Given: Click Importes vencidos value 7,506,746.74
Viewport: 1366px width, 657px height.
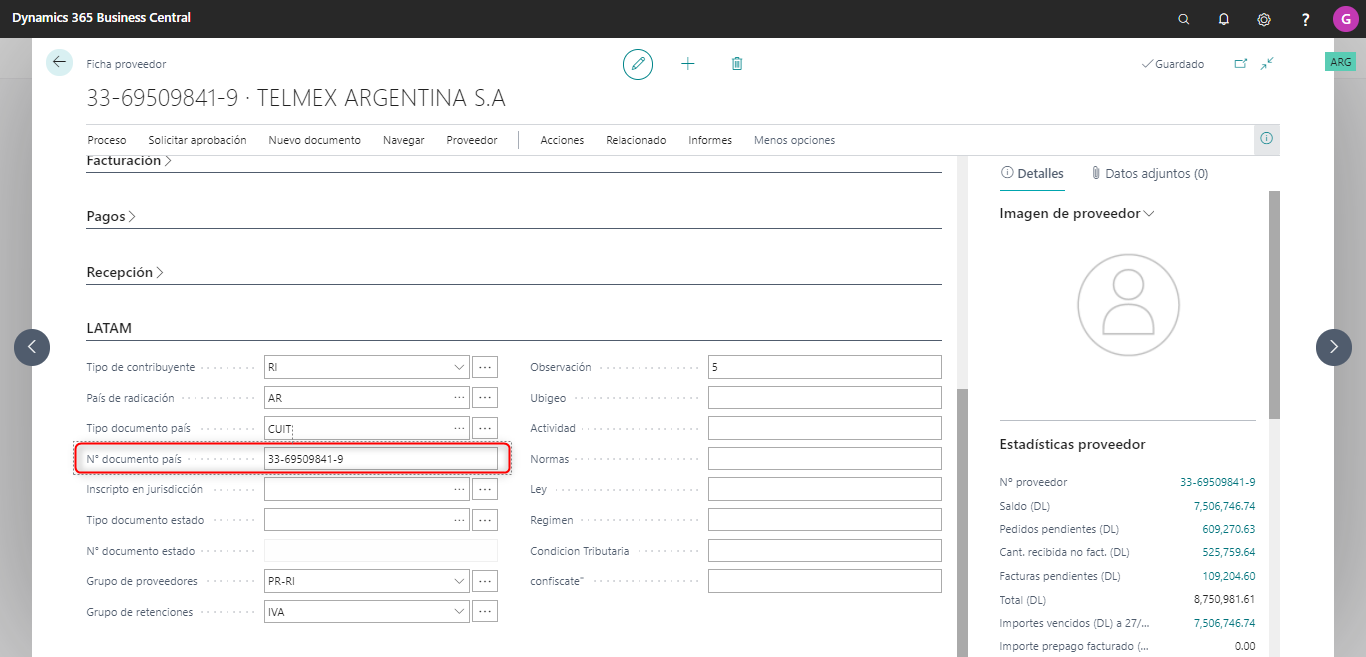Looking at the screenshot, I should click(1224, 623).
